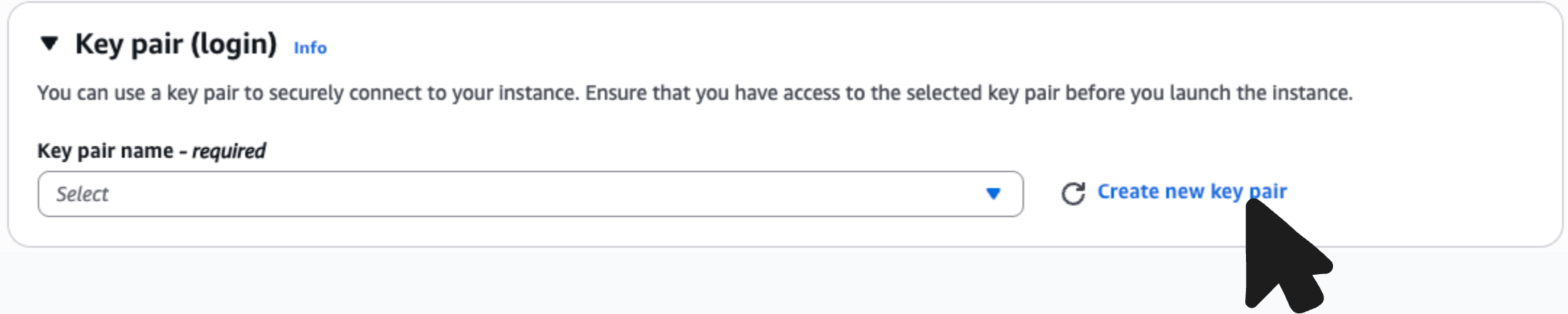Click the circular arrow next to Create link
1568x314 pixels.
coord(1073,194)
